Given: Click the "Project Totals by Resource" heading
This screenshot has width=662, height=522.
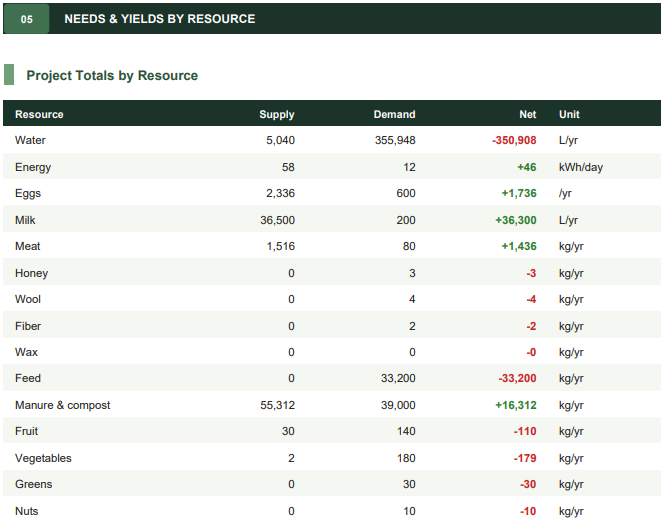Looking at the screenshot, I should 112,75.
